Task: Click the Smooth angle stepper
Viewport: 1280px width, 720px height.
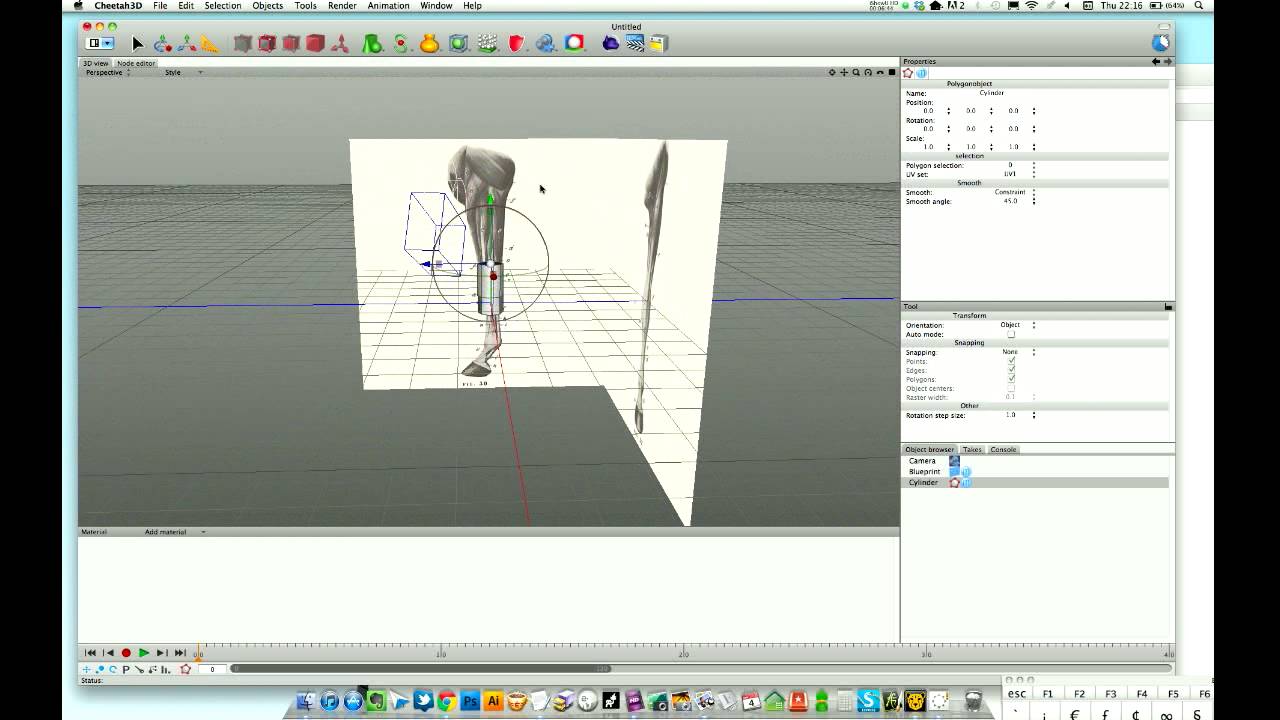Action: click(x=1034, y=201)
